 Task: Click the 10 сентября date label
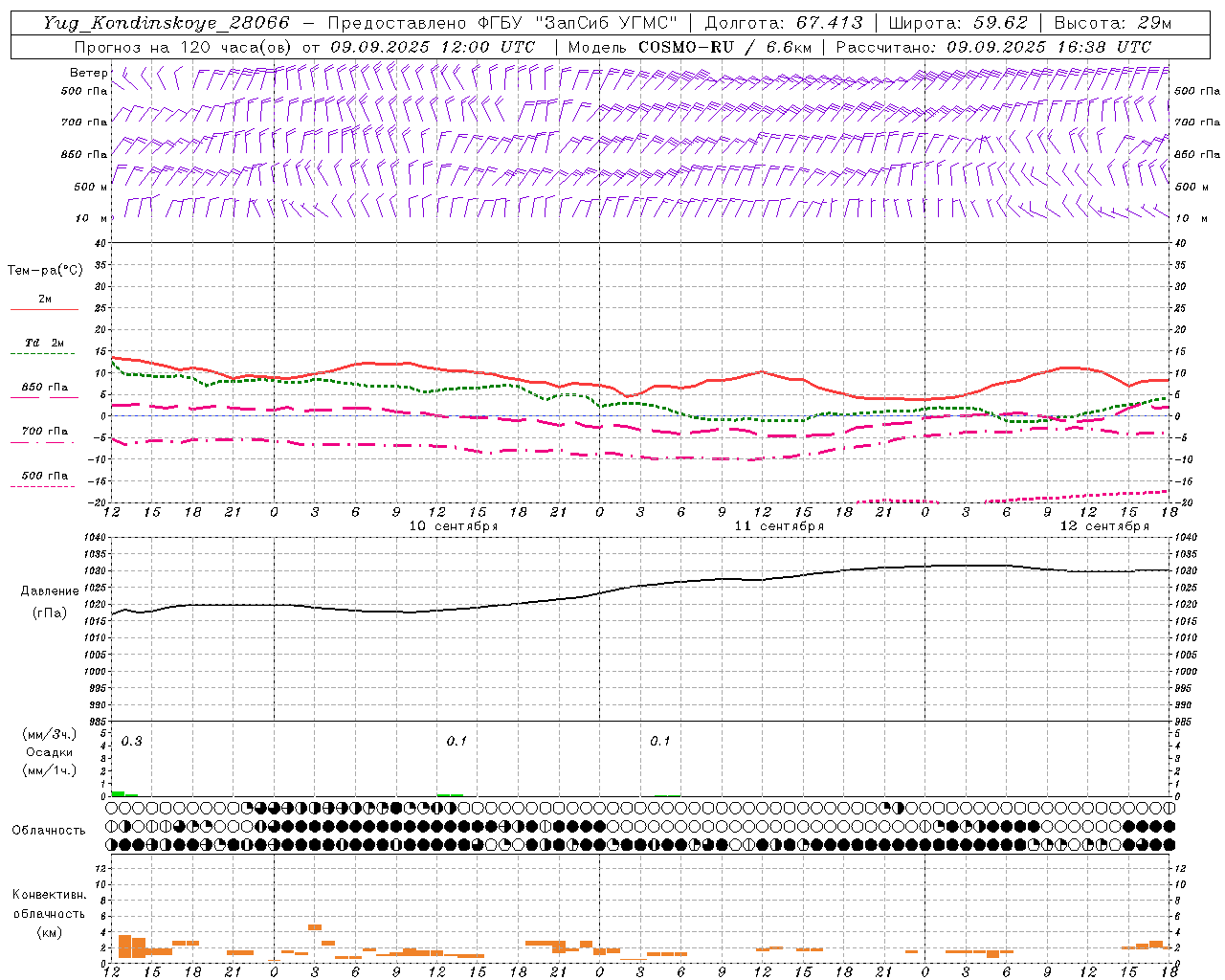(x=454, y=526)
